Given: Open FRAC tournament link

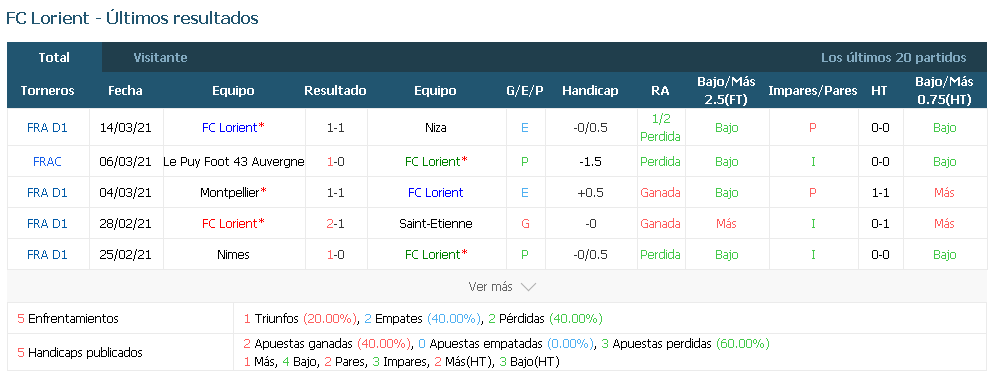Looking at the screenshot, I should tap(47, 161).
